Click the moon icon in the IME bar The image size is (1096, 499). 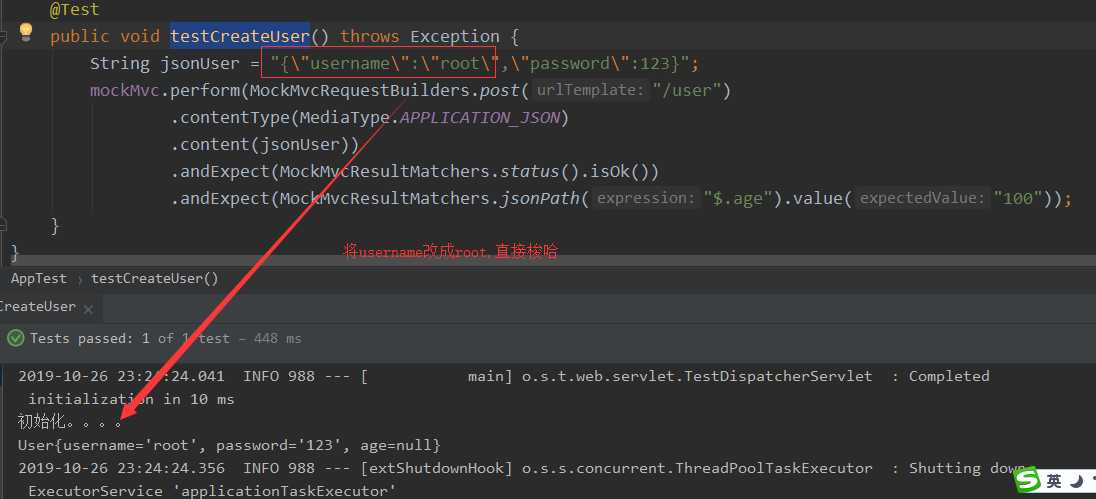pos(1077,482)
